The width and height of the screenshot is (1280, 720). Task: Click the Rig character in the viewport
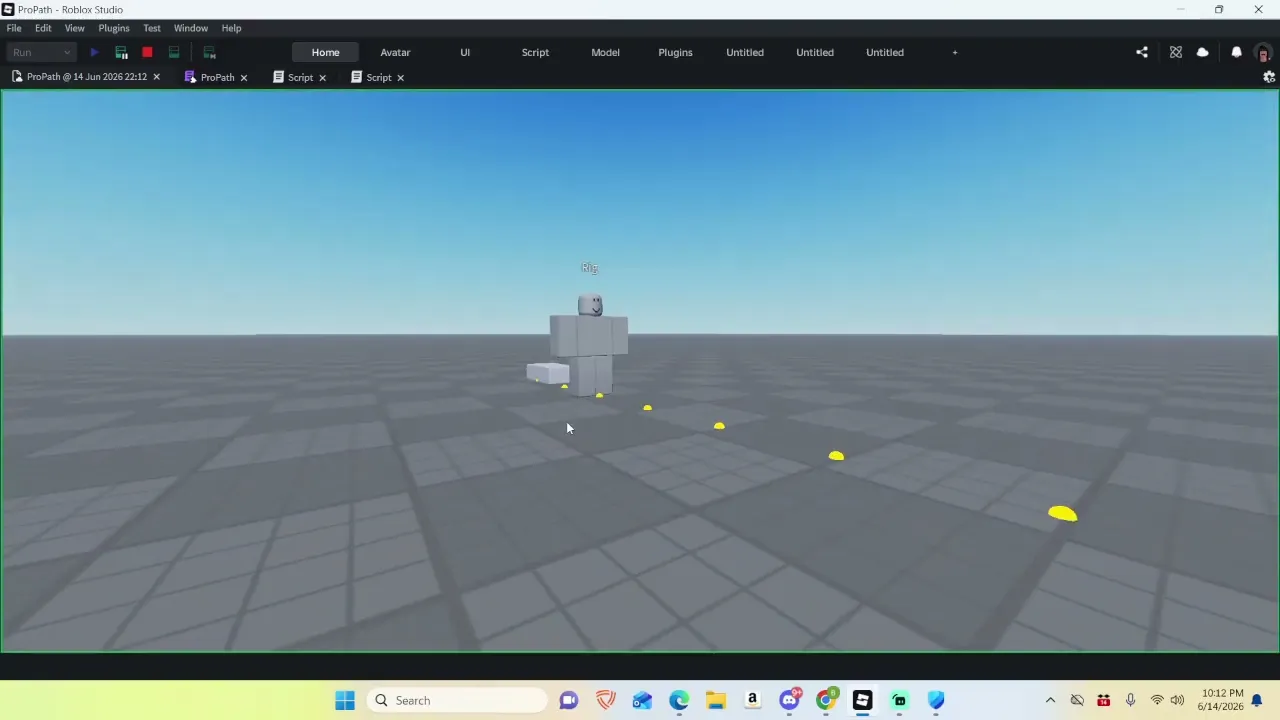point(589,345)
